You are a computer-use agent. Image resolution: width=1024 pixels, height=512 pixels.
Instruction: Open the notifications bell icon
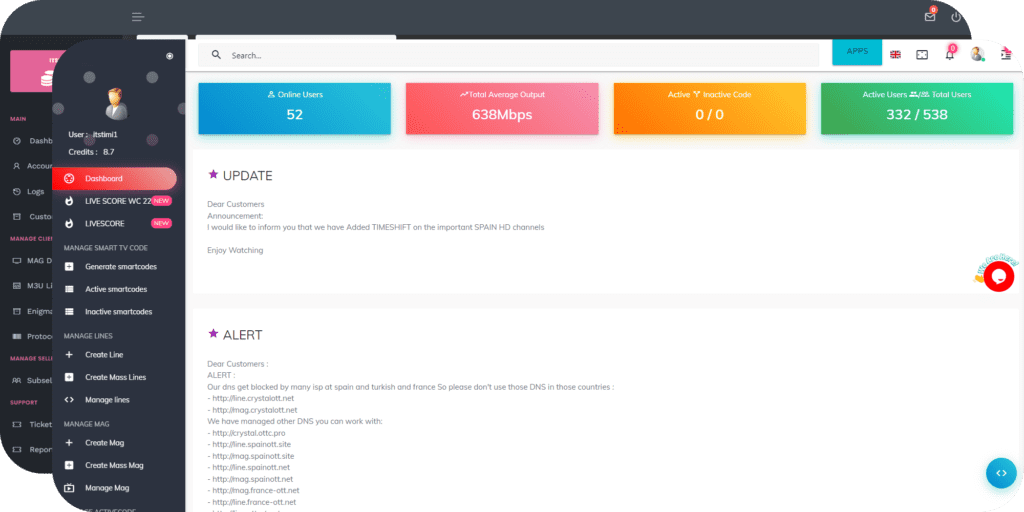tap(950, 54)
